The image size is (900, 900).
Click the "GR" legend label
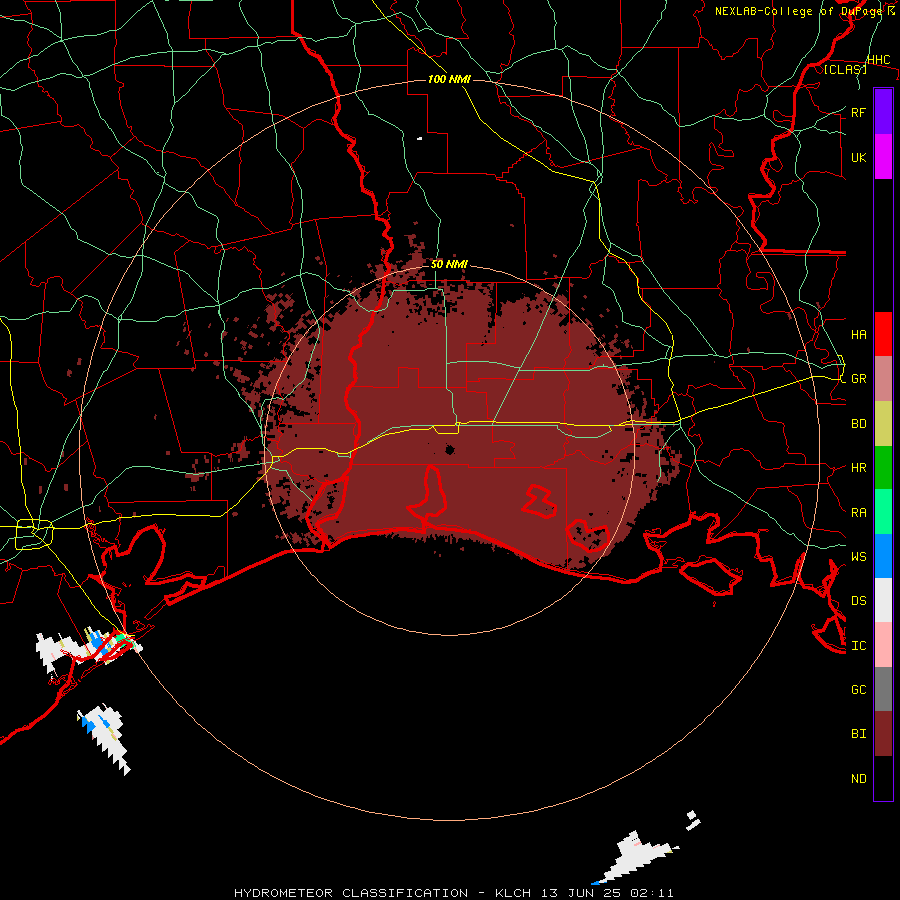click(858, 379)
